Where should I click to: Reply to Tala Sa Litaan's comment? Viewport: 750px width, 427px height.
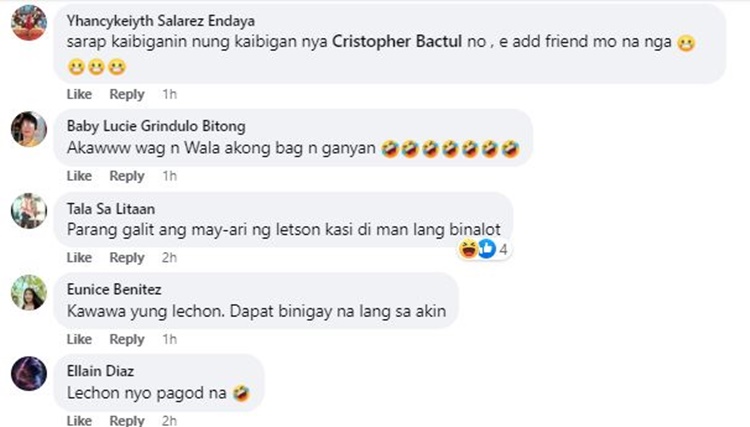click(x=127, y=258)
